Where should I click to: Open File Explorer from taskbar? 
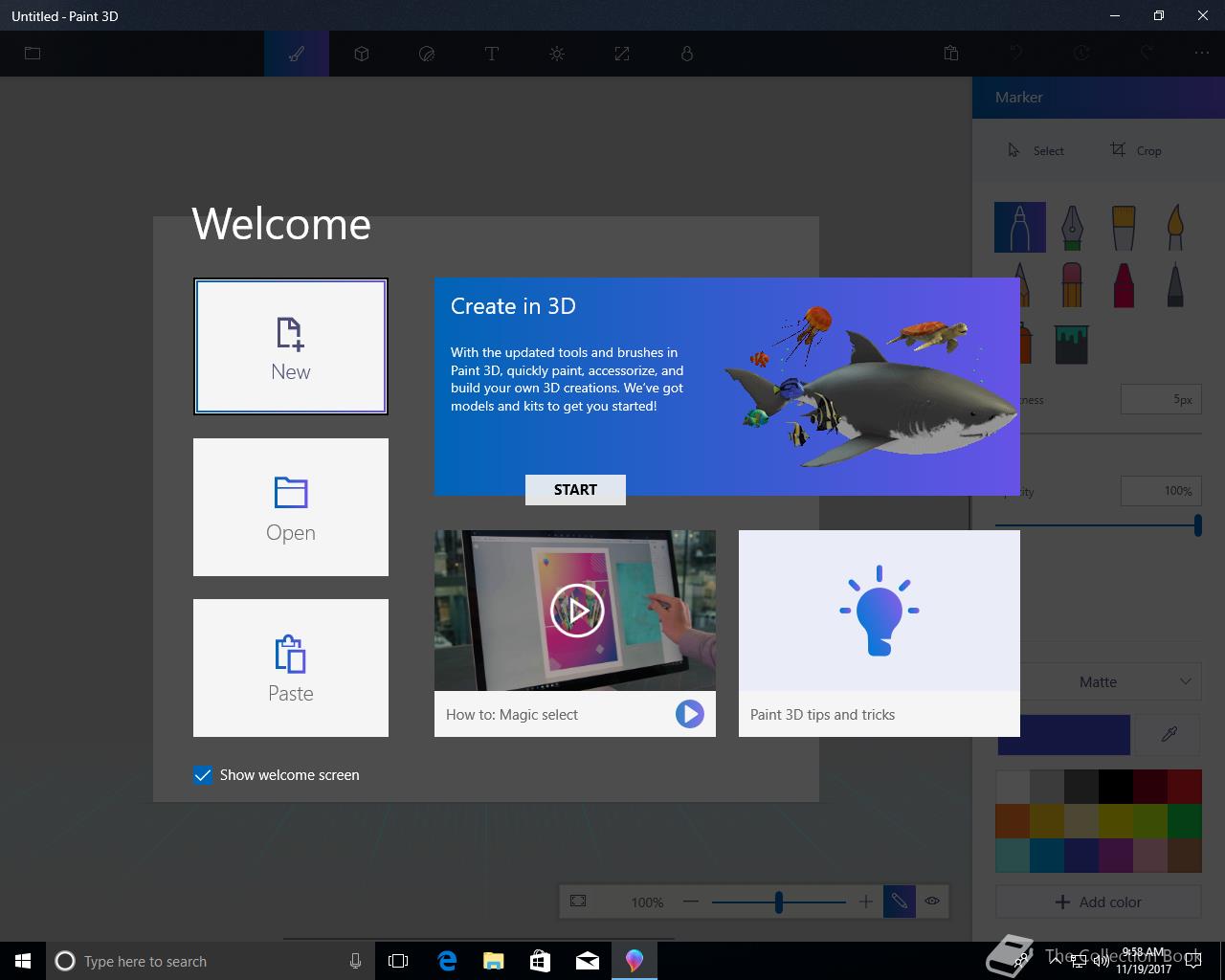[x=494, y=961]
